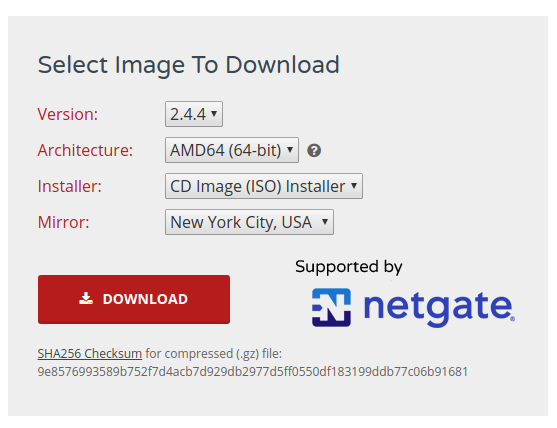557x428 pixels.
Task: Open the Version 2.4.4 dropdown
Action: click(x=194, y=114)
